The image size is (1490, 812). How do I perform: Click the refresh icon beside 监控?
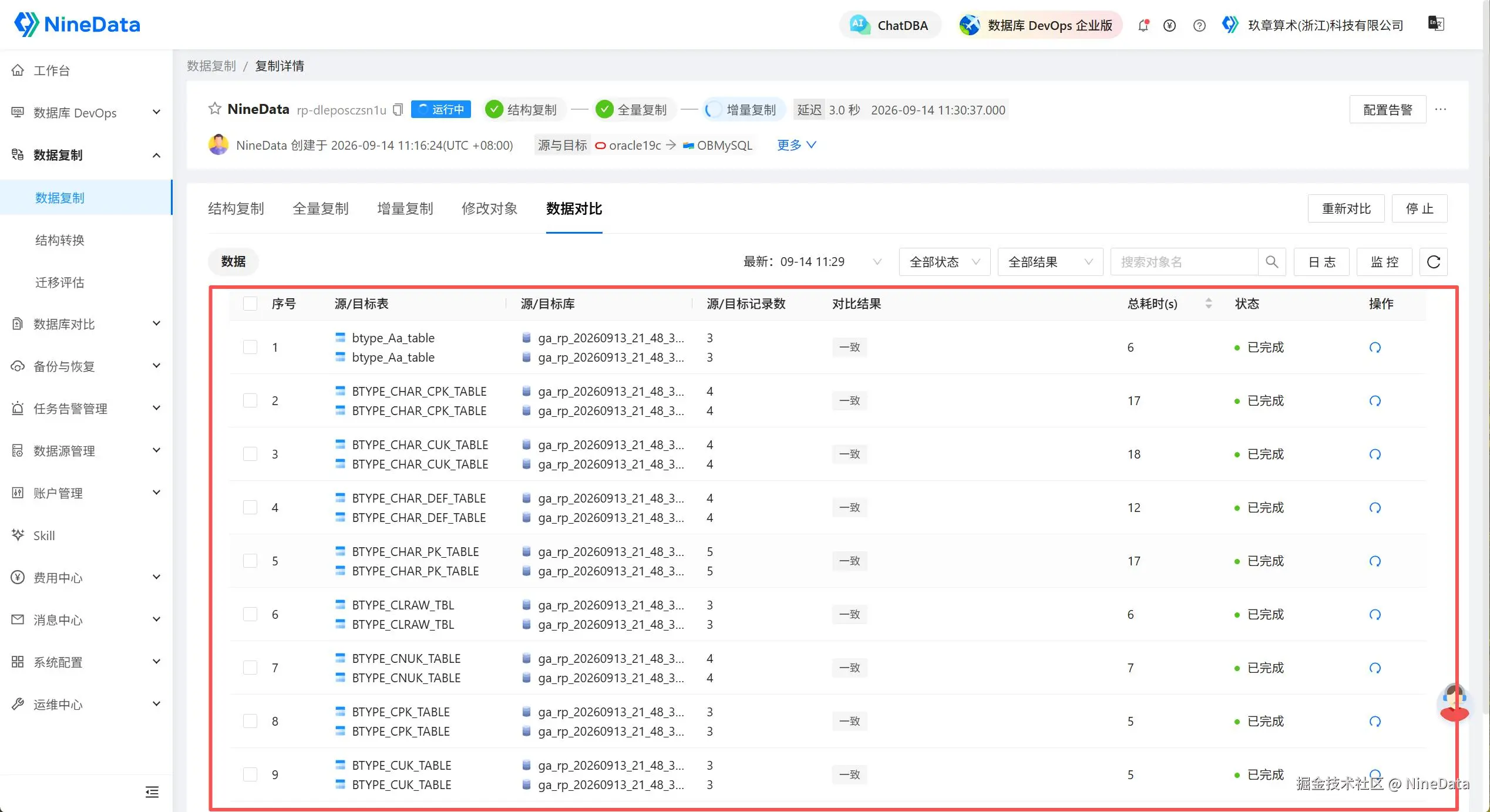1433,262
